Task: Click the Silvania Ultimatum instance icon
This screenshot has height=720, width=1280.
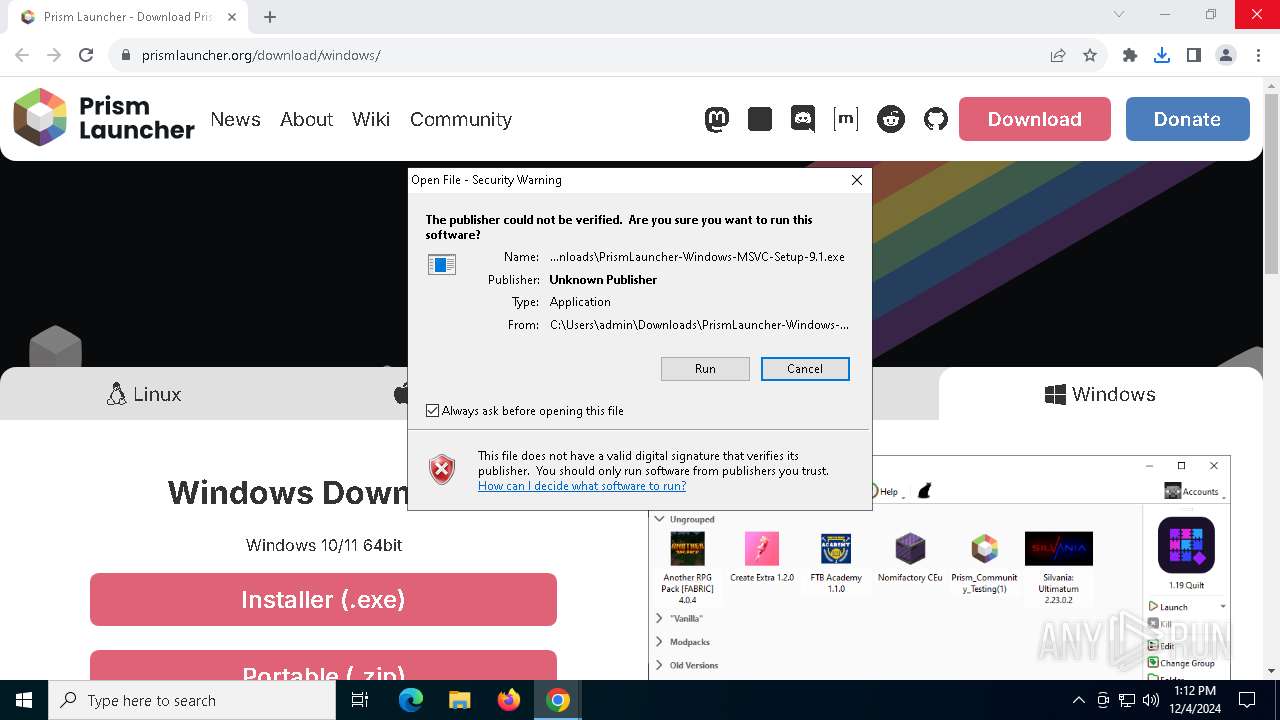Action: (1058, 548)
